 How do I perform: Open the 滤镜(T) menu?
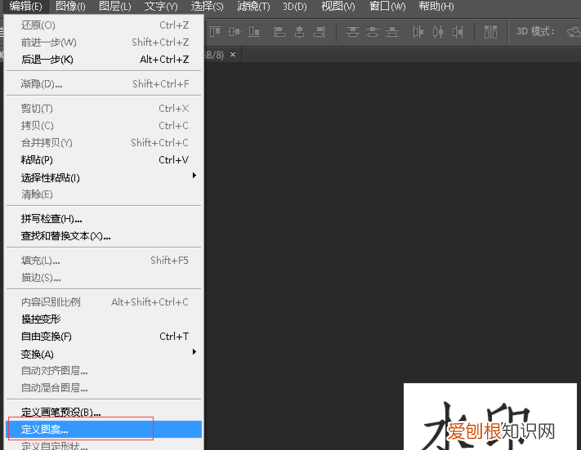click(x=253, y=6)
